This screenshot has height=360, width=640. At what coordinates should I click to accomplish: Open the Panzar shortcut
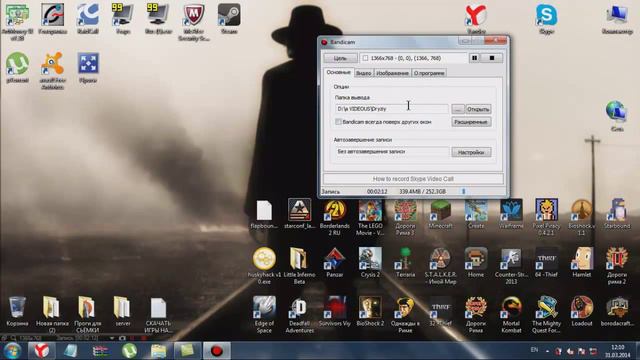pyautogui.click(x=335, y=262)
